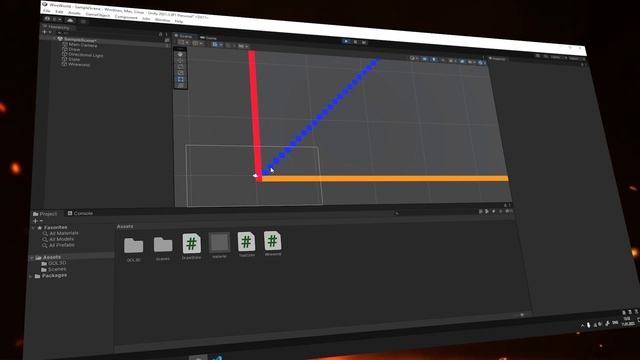This screenshot has width=640, height=360.
Task: Open the Scenes folder thumbnail in Assets
Action: click(163, 244)
